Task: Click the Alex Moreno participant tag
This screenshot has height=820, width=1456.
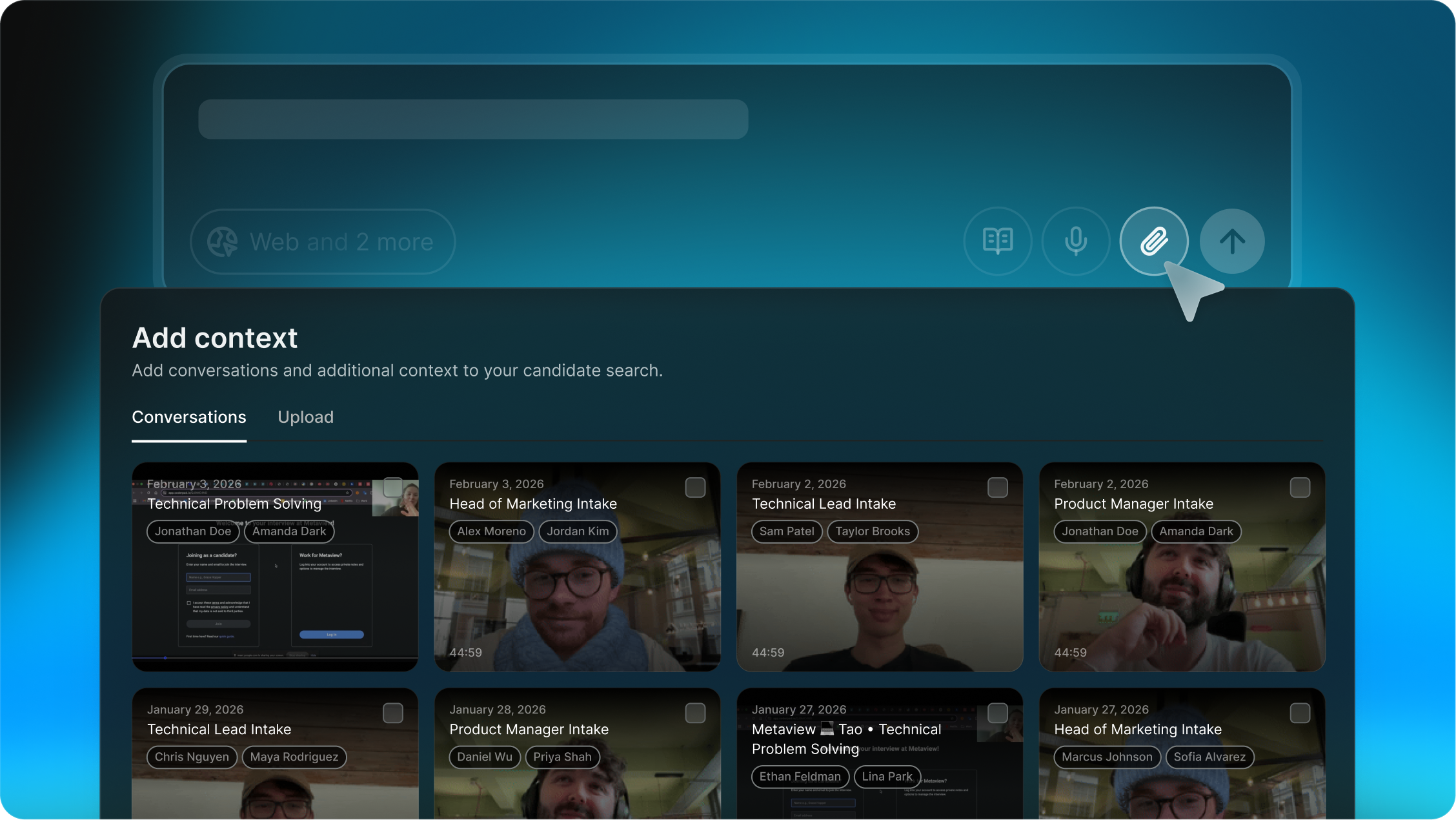Action: pos(491,531)
